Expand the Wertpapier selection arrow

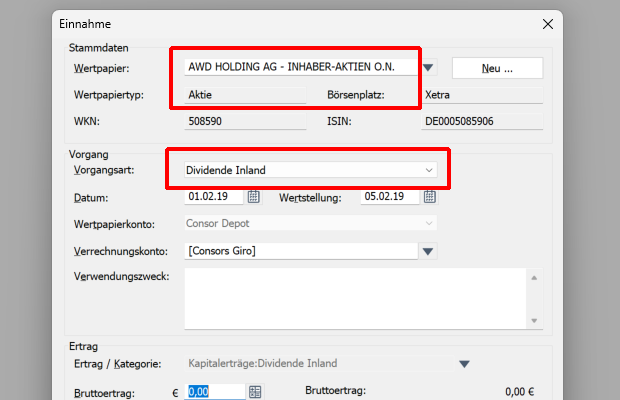tap(428, 68)
